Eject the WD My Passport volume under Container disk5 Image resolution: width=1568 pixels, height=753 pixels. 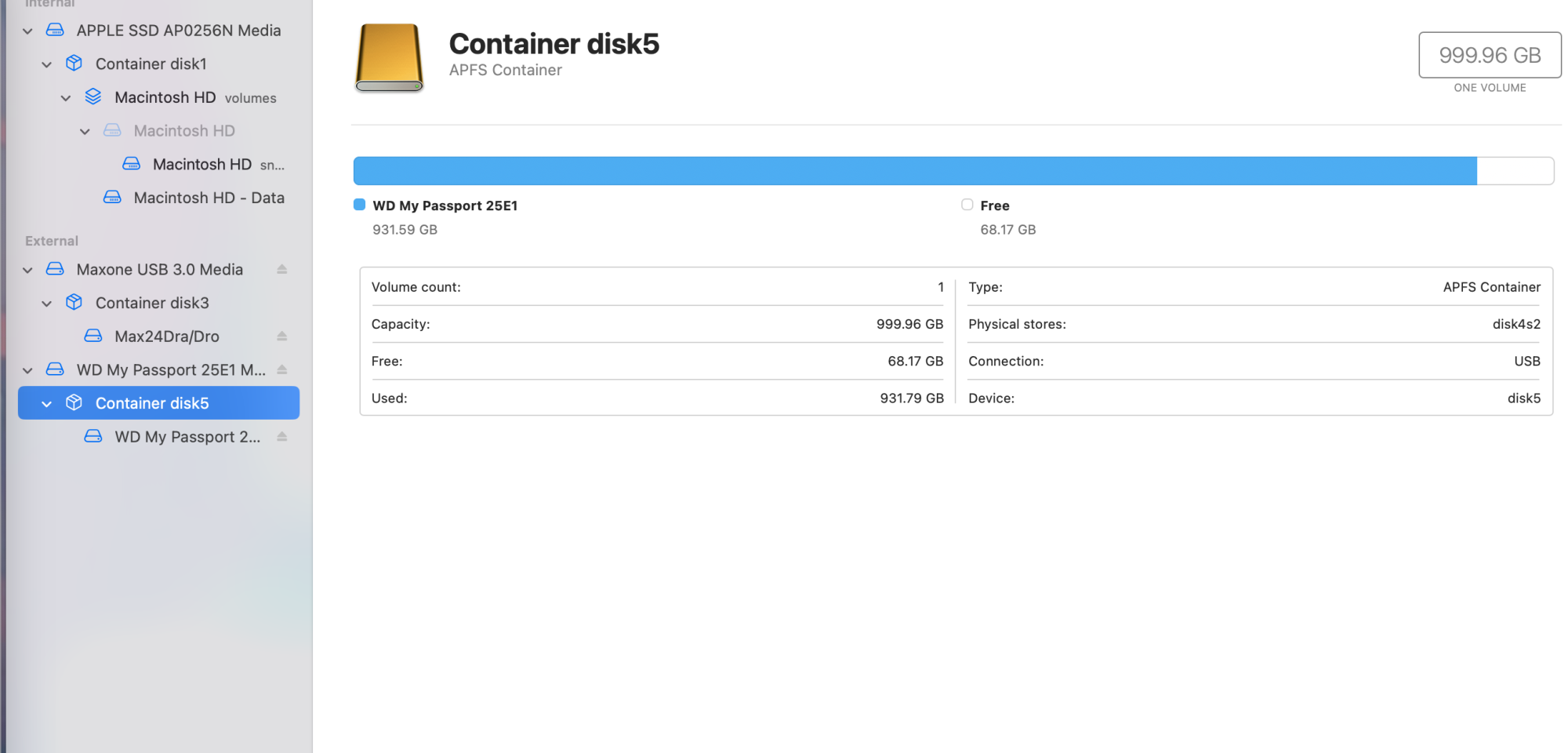point(282,436)
